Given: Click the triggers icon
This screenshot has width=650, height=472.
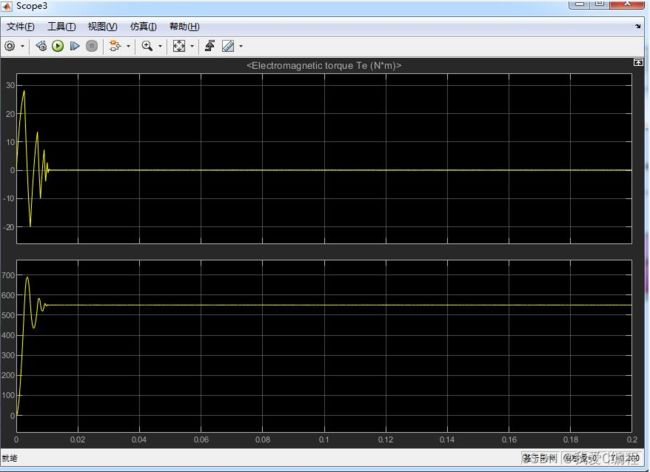Looking at the screenshot, I should (210, 46).
